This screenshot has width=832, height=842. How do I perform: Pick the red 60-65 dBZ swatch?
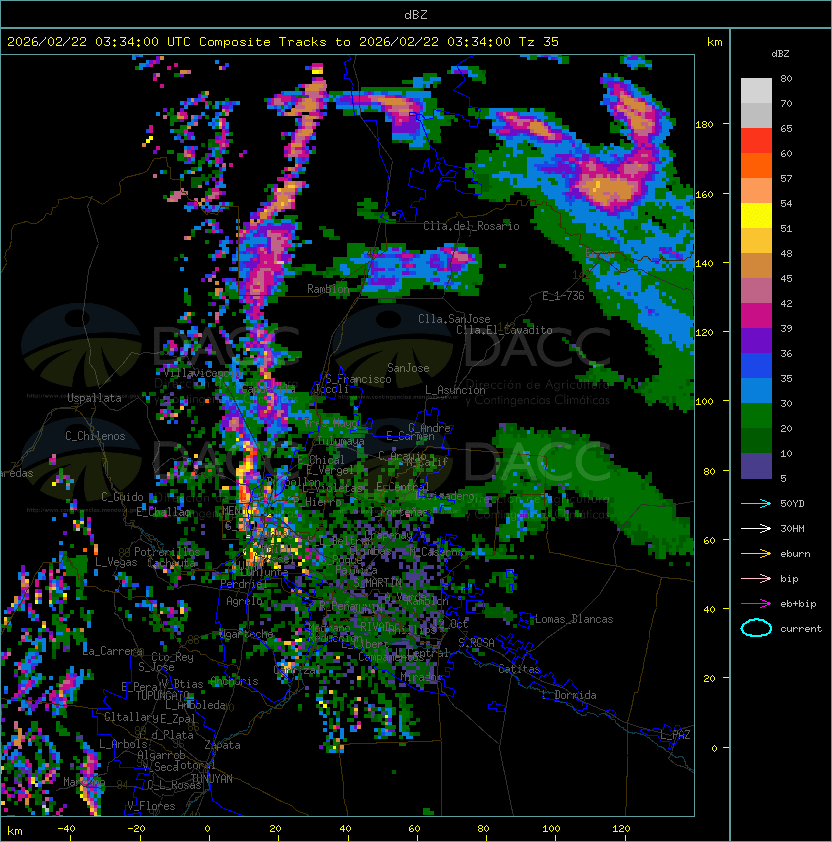756,141
